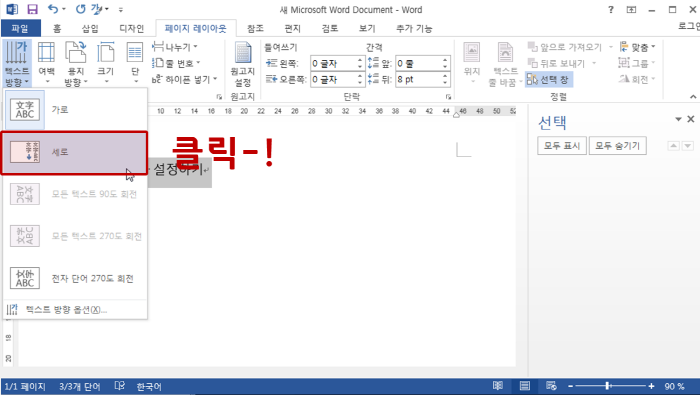Open the Group (그룹) dropdown
This screenshot has height=395, width=700.
tap(637, 63)
